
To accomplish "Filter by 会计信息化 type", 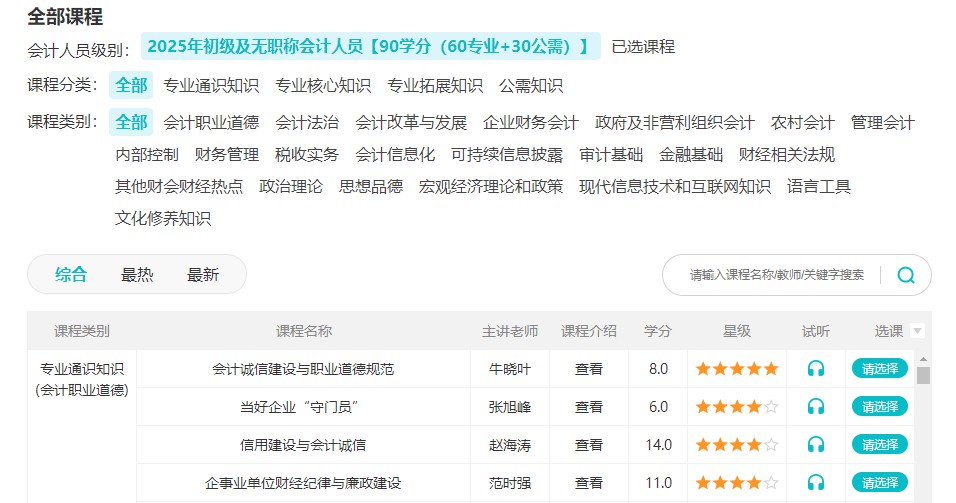I will 395,155.
